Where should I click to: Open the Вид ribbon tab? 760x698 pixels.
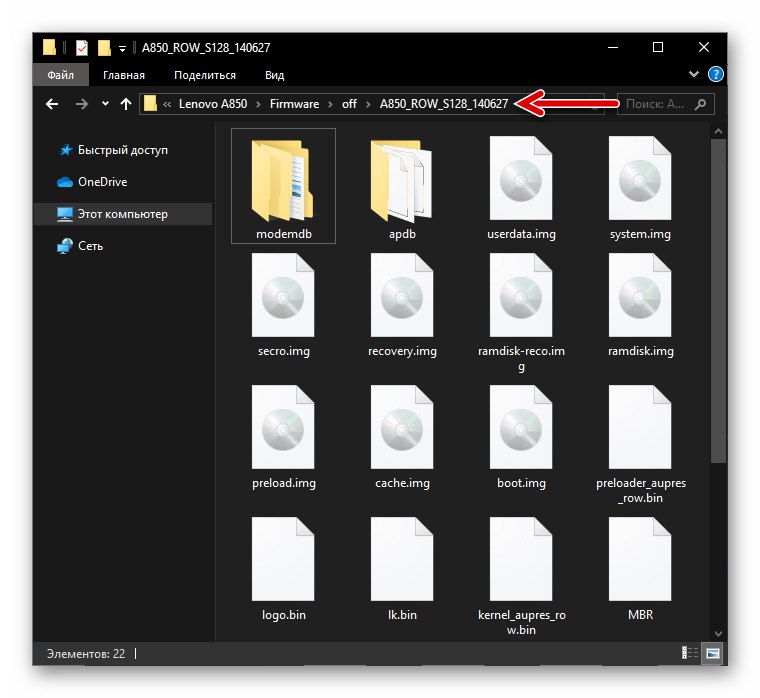[x=274, y=75]
